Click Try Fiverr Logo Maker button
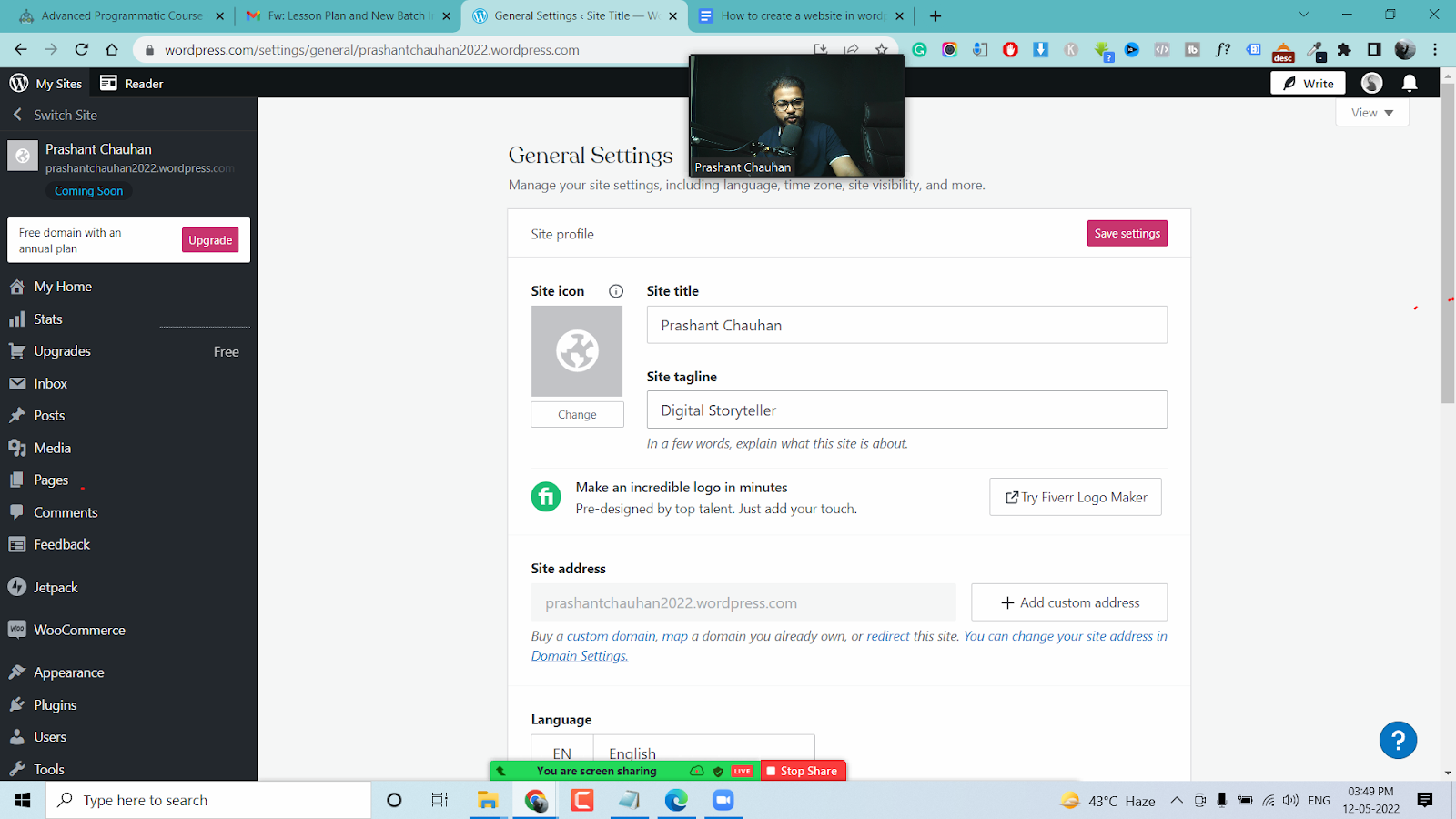The height and width of the screenshot is (819, 1456). tap(1076, 497)
